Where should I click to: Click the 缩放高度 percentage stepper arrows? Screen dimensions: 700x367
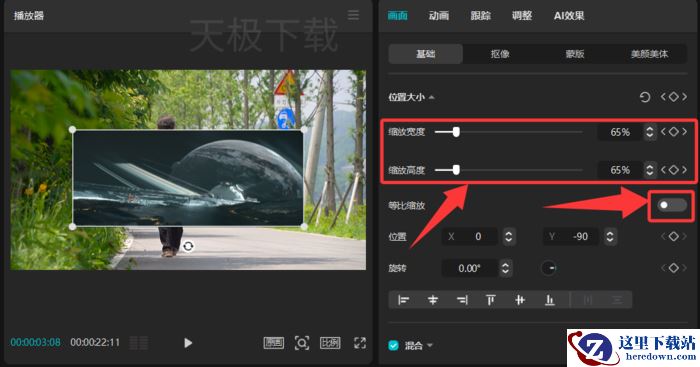click(x=650, y=170)
